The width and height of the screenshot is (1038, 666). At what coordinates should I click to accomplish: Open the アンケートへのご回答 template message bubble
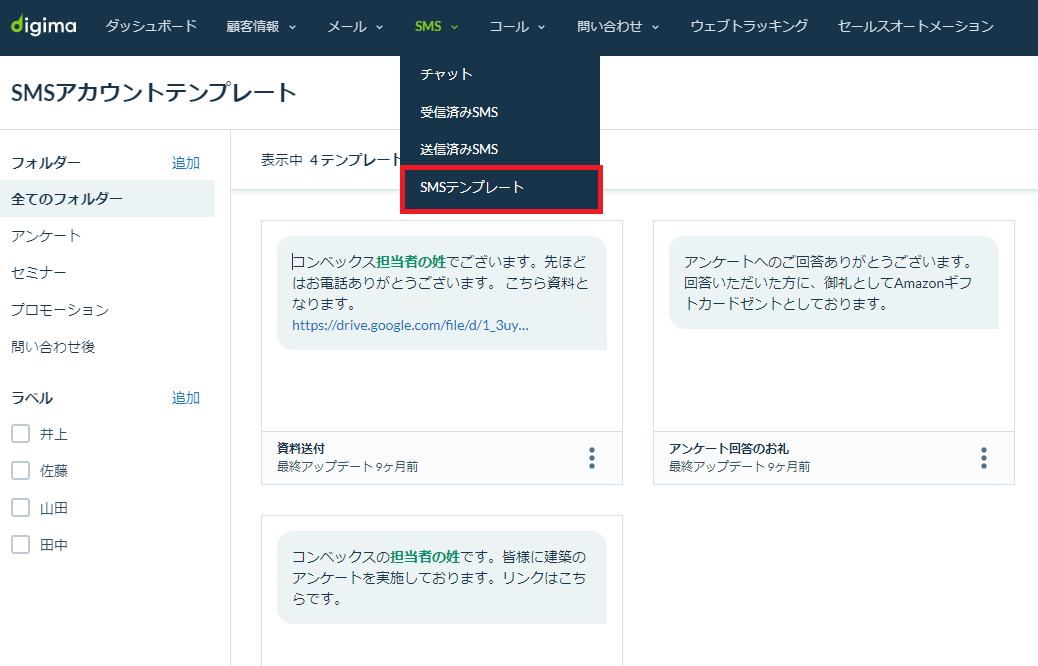coord(833,283)
